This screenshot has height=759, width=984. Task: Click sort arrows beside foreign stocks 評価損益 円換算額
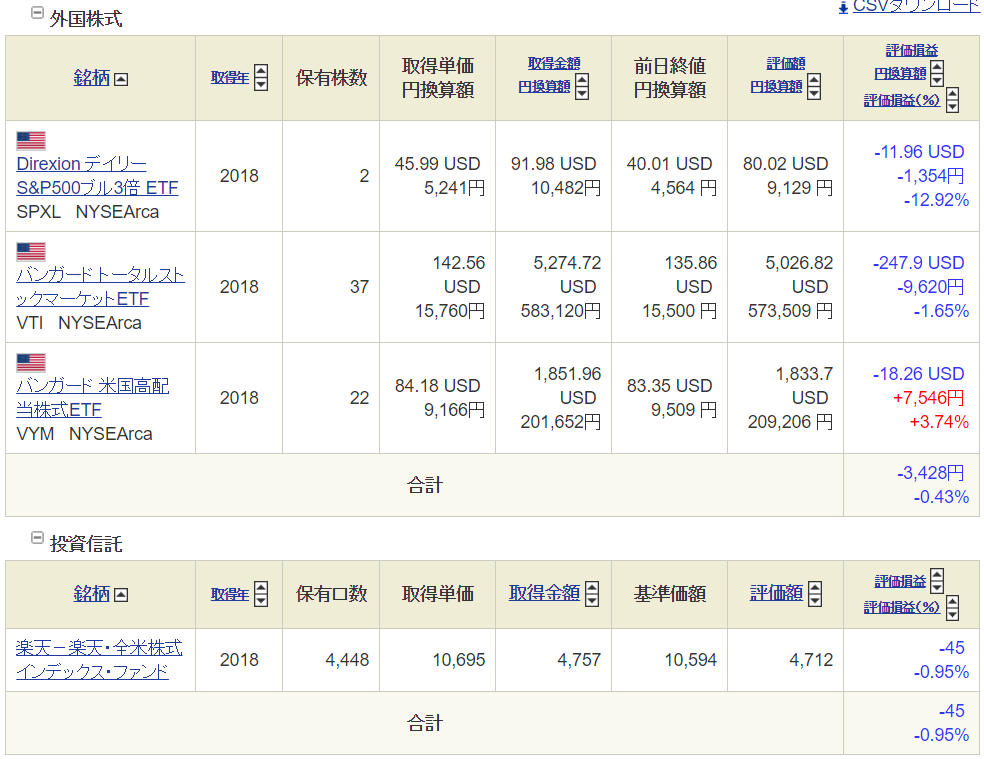point(937,73)
